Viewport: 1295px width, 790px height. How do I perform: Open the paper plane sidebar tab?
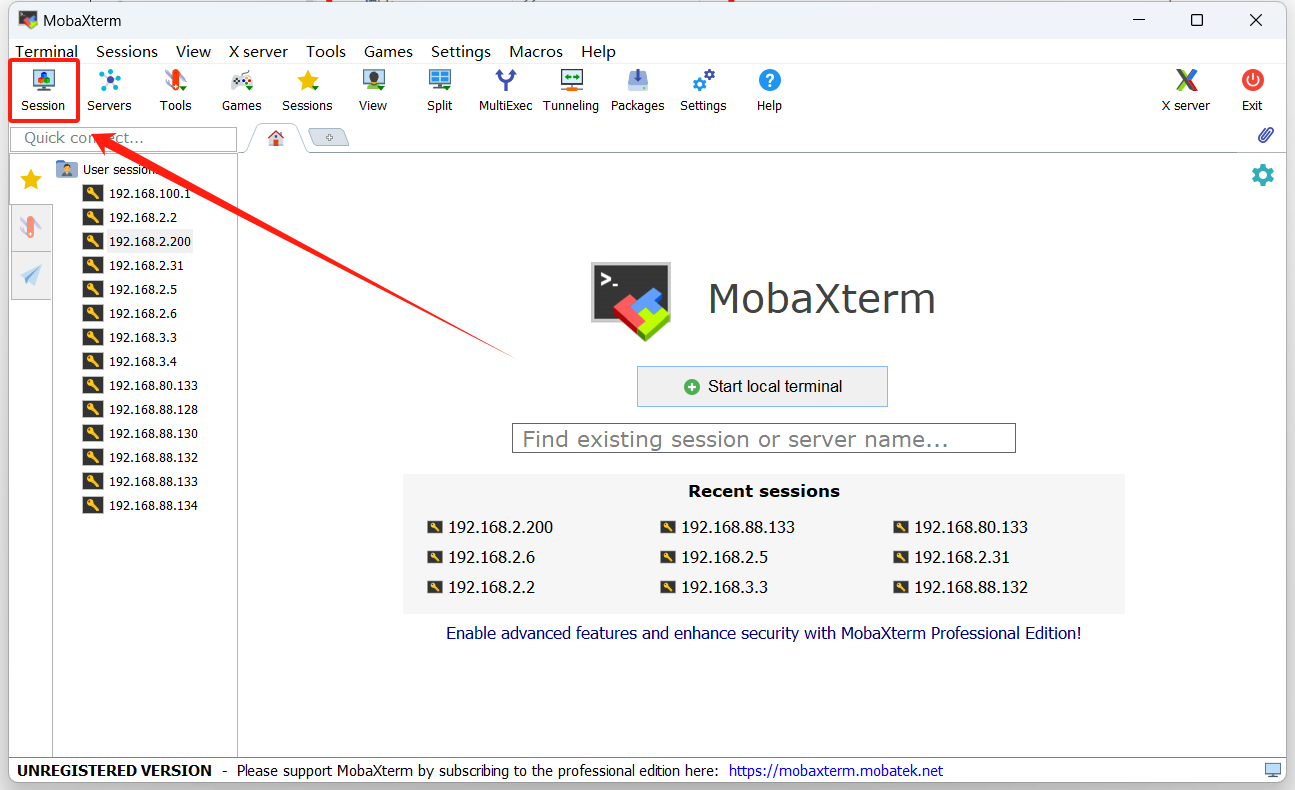click(x=31, y=275)
